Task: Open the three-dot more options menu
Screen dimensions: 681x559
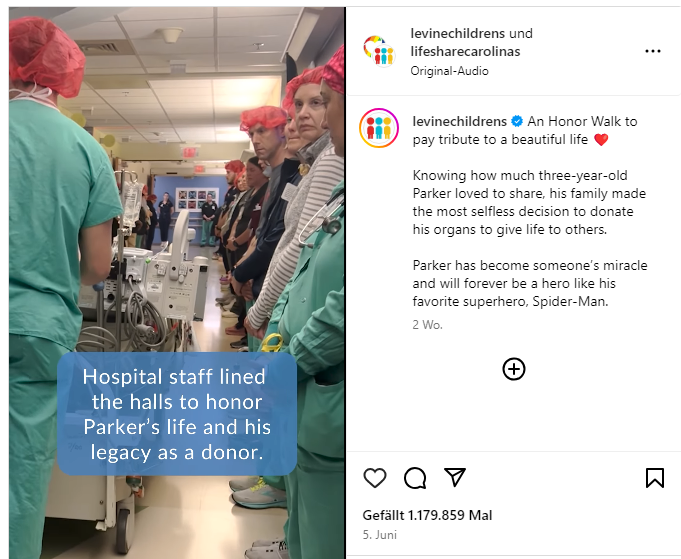Action: [x=653, y=51]
